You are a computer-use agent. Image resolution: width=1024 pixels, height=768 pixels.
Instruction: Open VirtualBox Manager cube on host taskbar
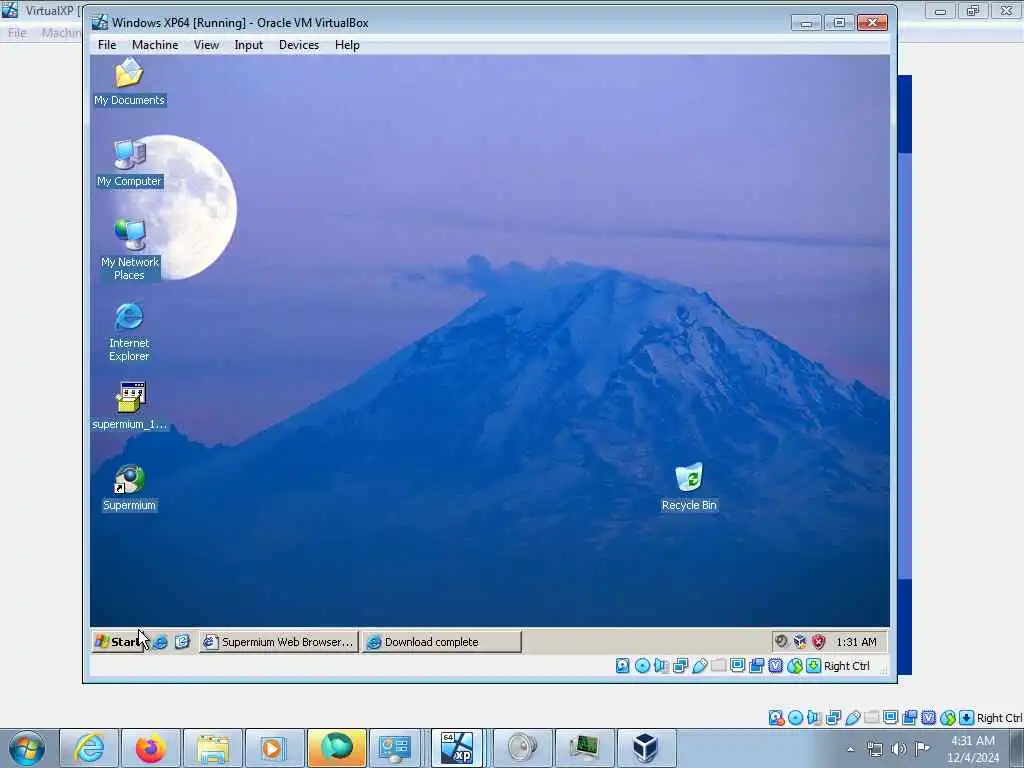[x=645, y=748]
